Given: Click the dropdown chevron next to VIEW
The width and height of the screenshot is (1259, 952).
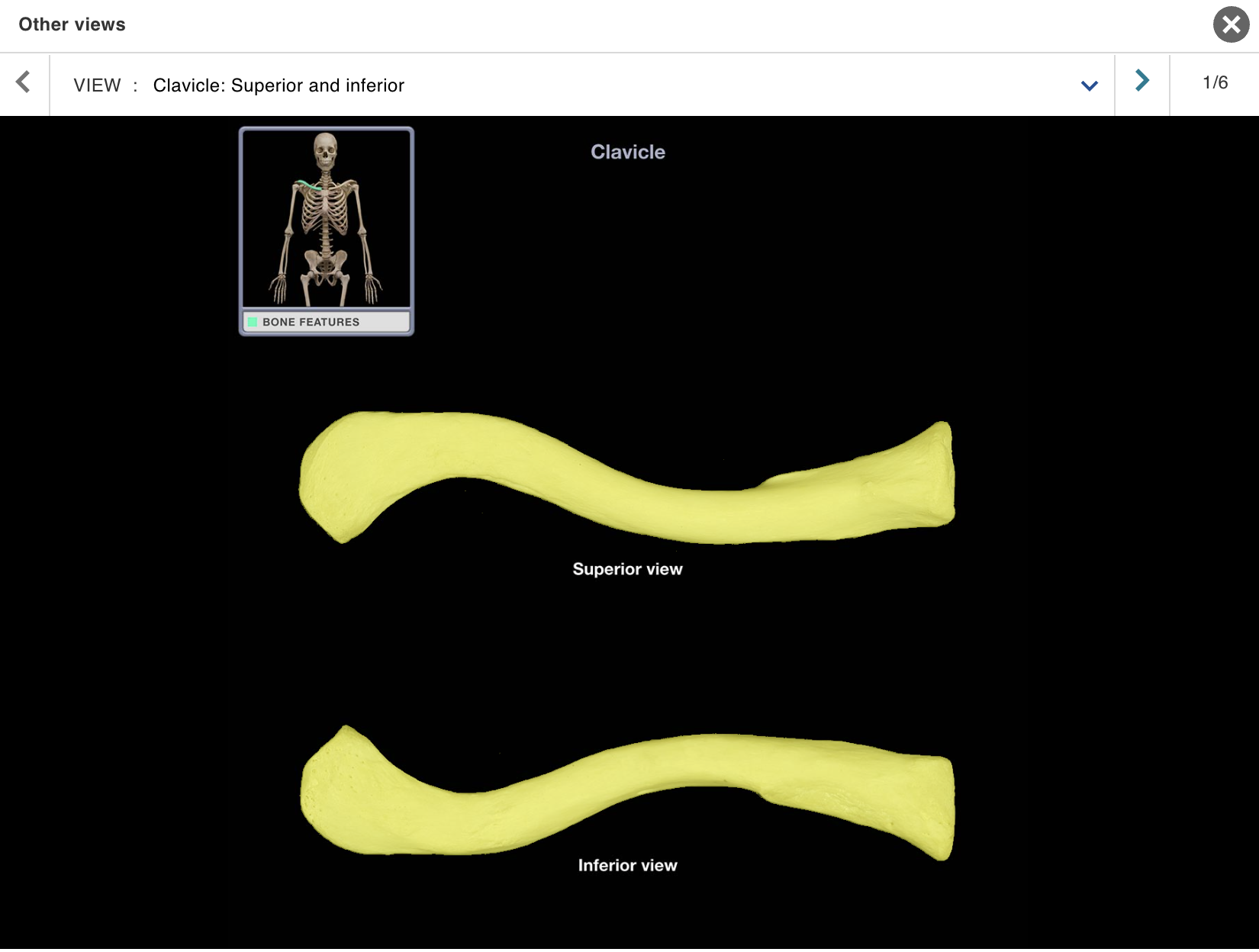Looking at the screenshot, I should click(1089, 85).
